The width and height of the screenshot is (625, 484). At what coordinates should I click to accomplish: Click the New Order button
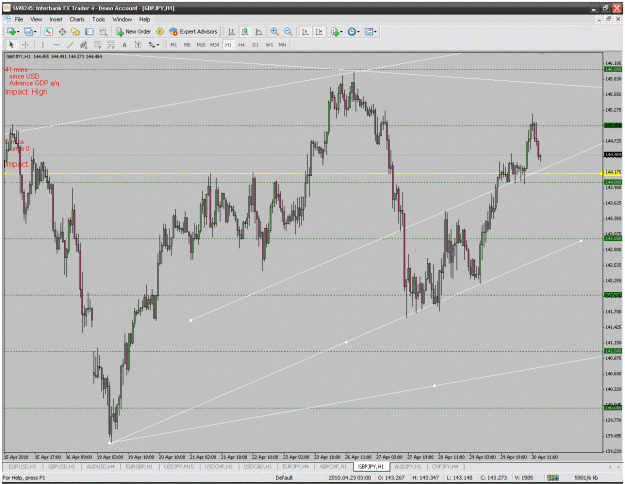(134, 31)
